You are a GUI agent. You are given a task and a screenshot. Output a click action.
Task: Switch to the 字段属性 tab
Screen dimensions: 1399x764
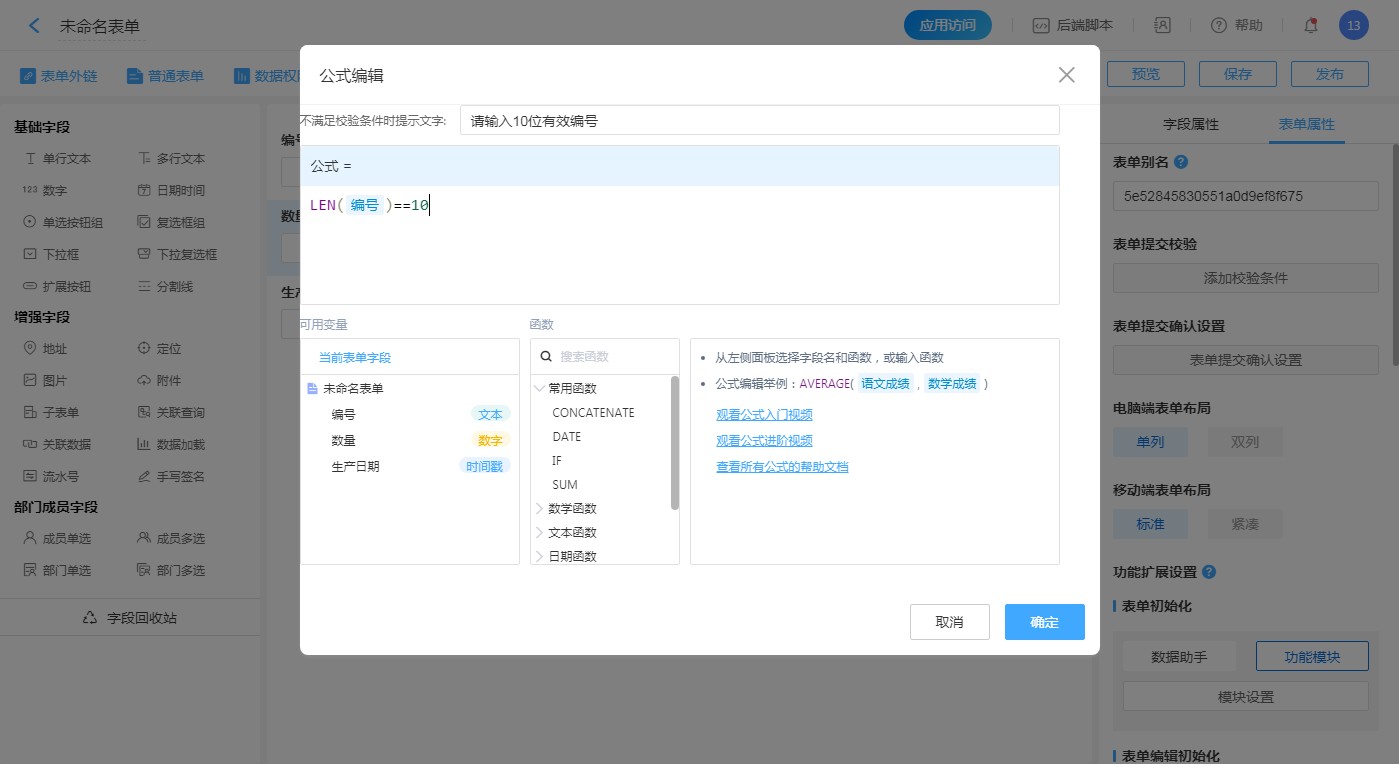click(x=1190, y=125)
